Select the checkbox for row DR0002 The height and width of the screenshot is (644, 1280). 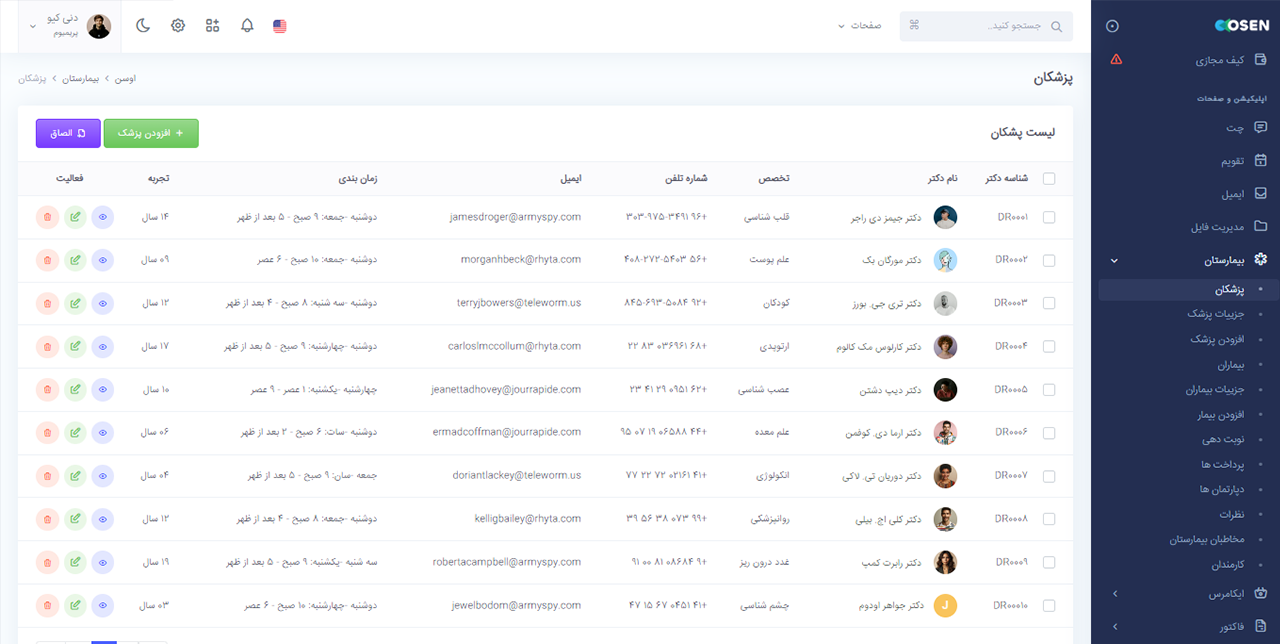tap(1049, 260)
